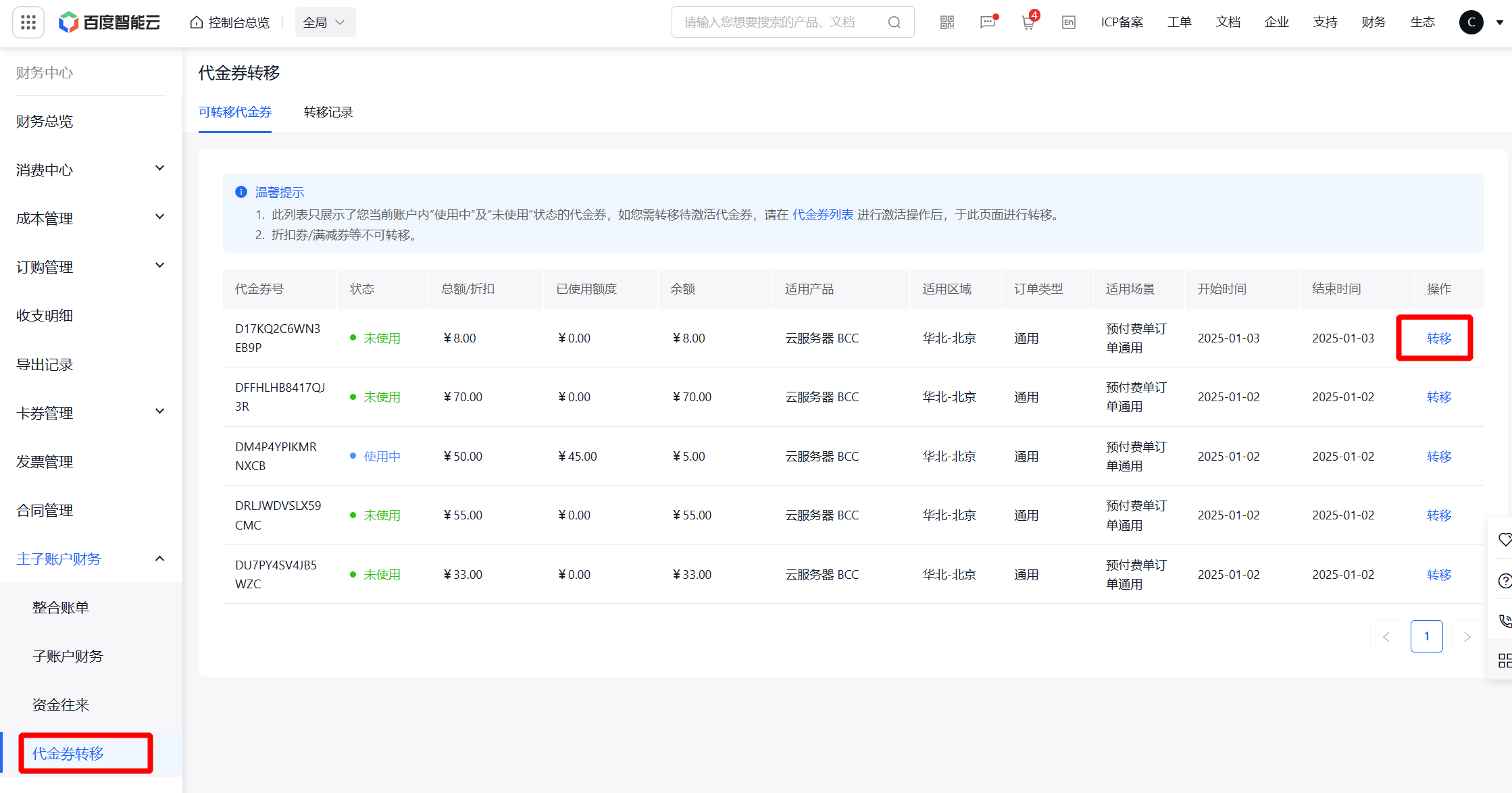Go to previous page arrow
The image size is (1512, 793).
point(1386,636)
